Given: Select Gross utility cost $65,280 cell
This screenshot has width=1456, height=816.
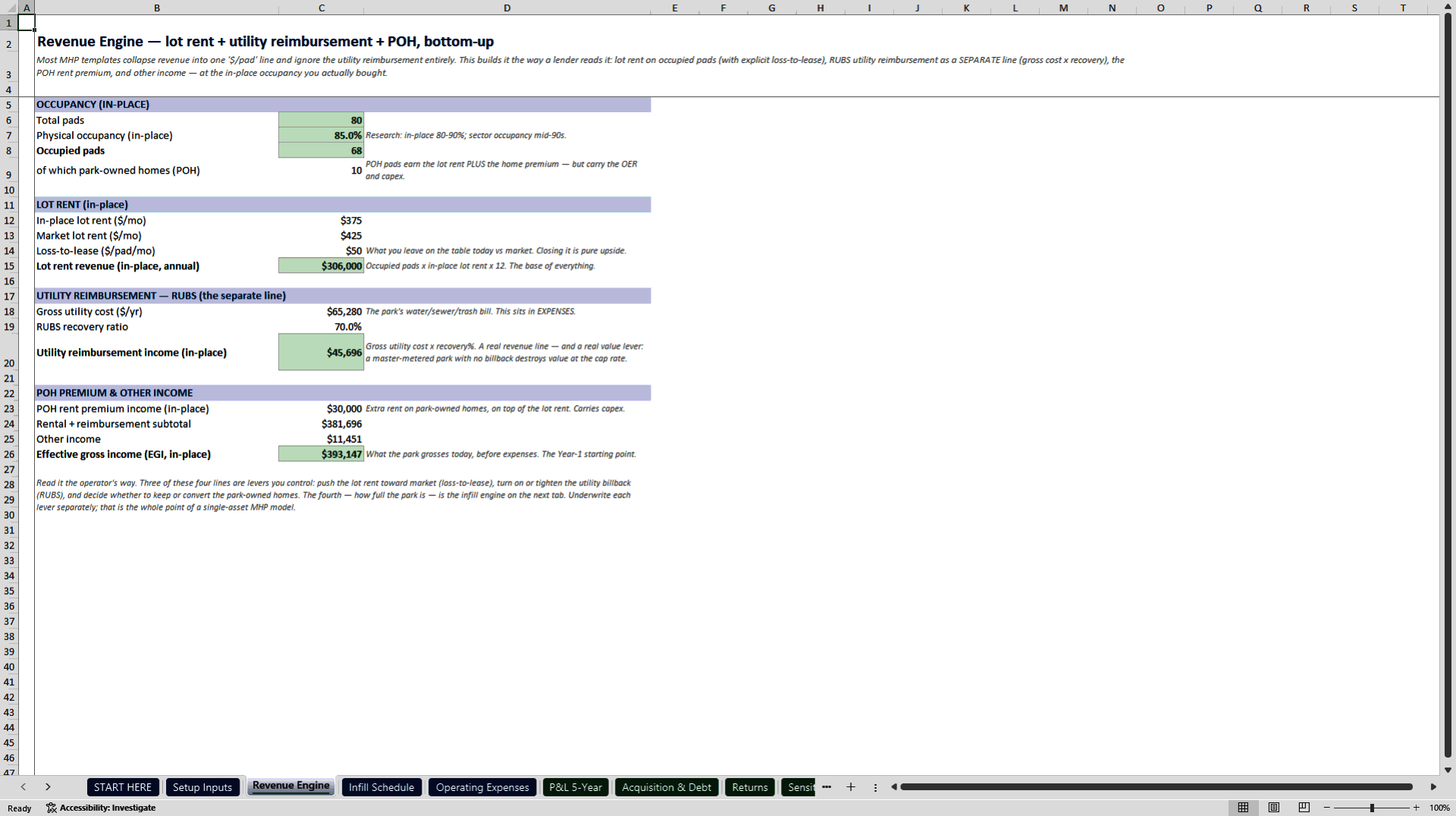Looking at the screenshot, I should coord(322,312).
